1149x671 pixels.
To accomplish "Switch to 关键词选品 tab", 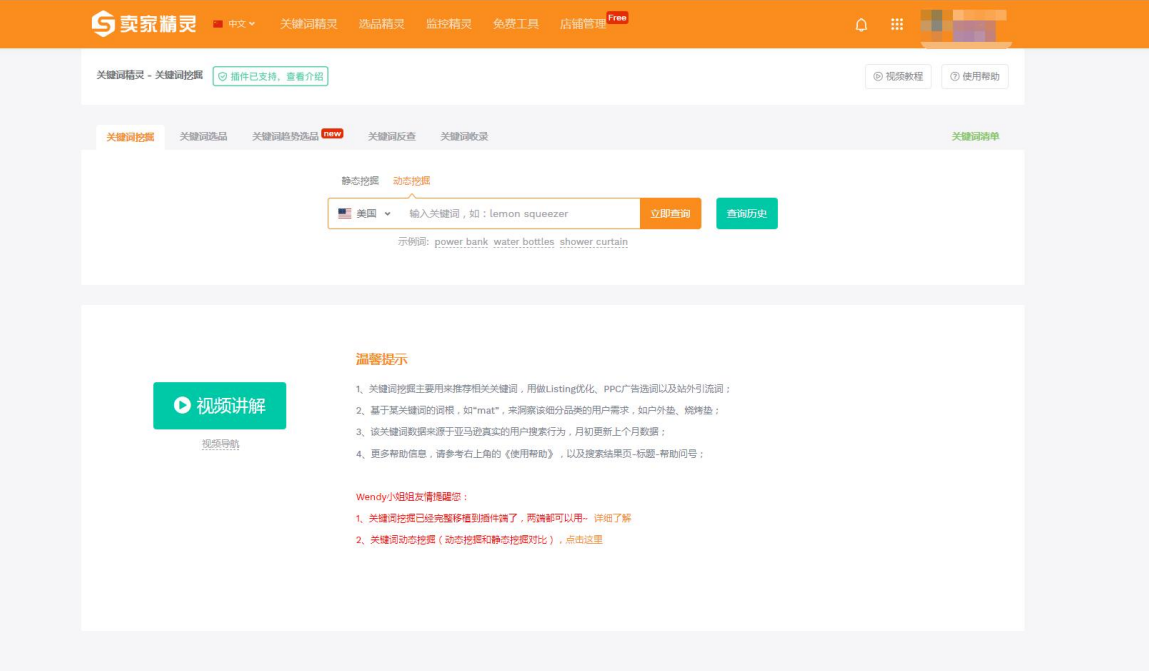I will click(x=203, y=137).
